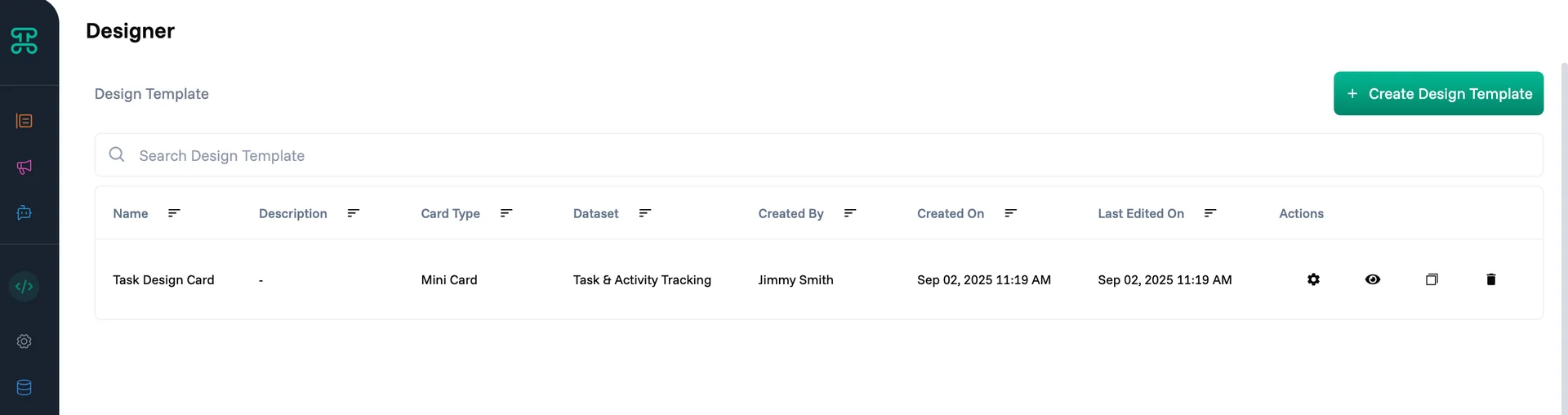The height and width of the screenshot is (415, 1568).
Task: Select the code Designer icon in sidebar
Action: [24, 286]
